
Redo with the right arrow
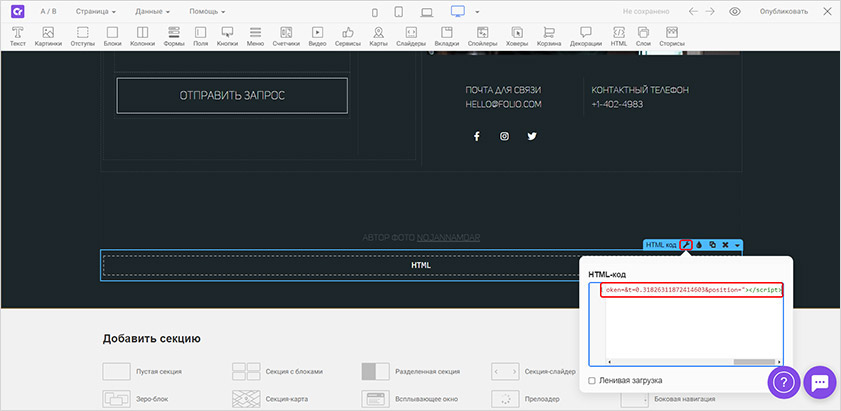click(710, 11)
